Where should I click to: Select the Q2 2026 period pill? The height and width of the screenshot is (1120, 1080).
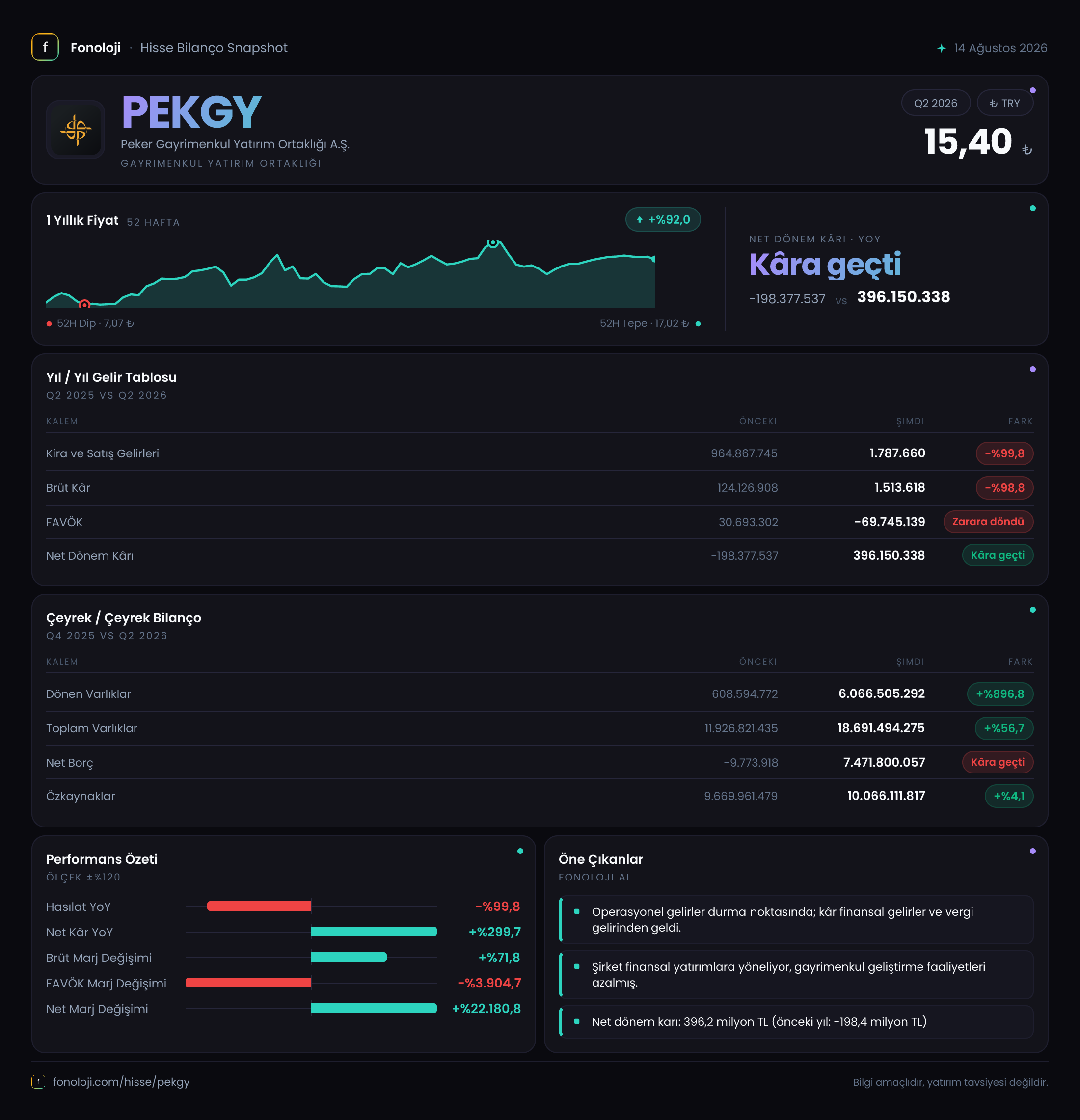[x=936, y=104]
